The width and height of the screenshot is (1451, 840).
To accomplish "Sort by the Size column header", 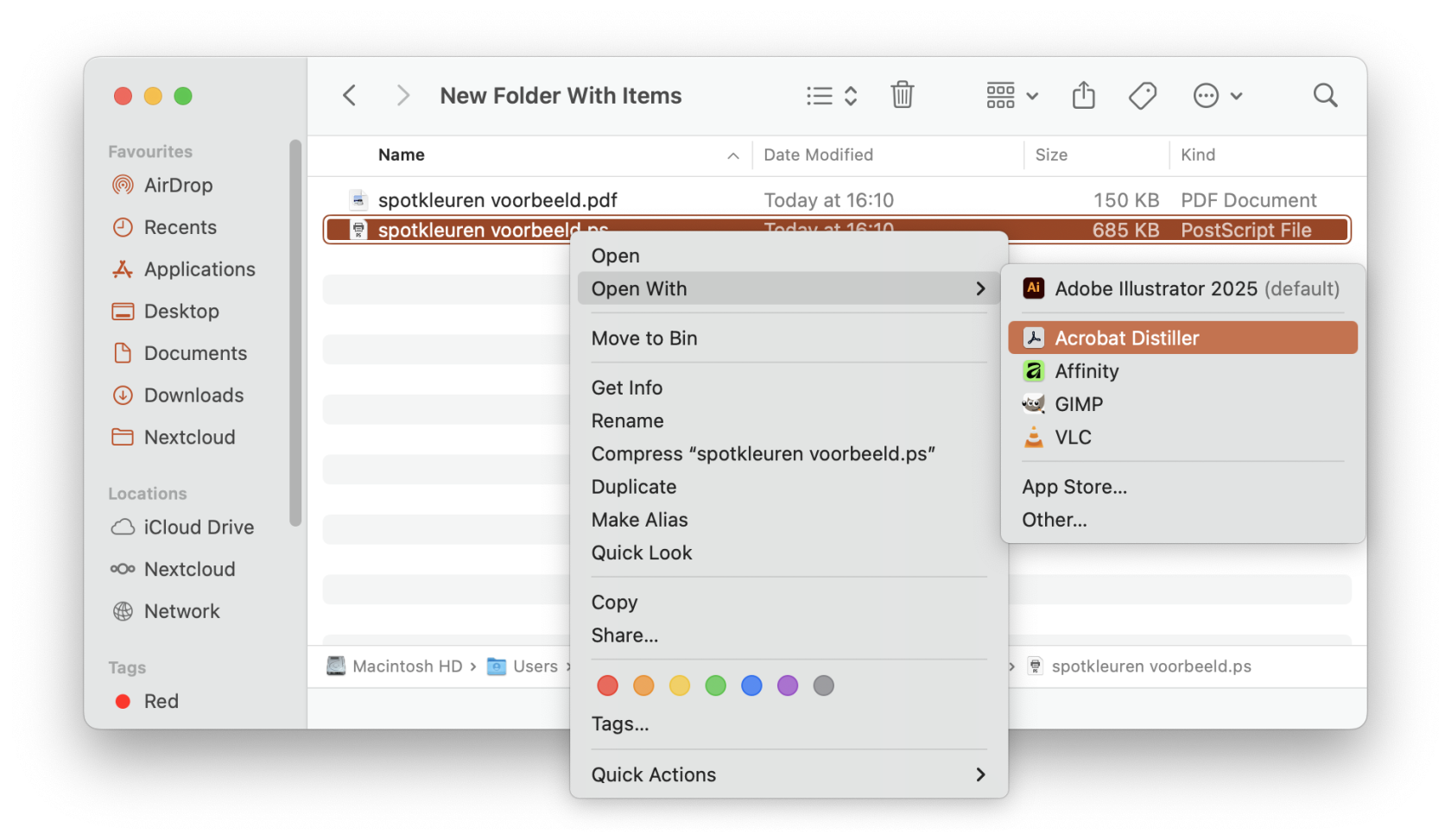I will click(1051, 155).
